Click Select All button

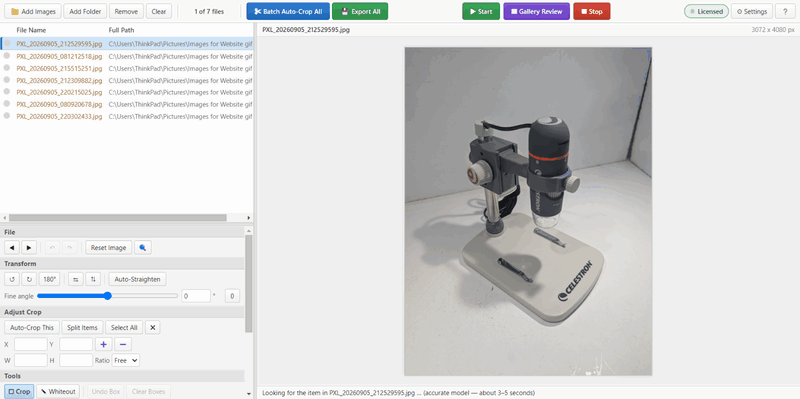(124, 328)
